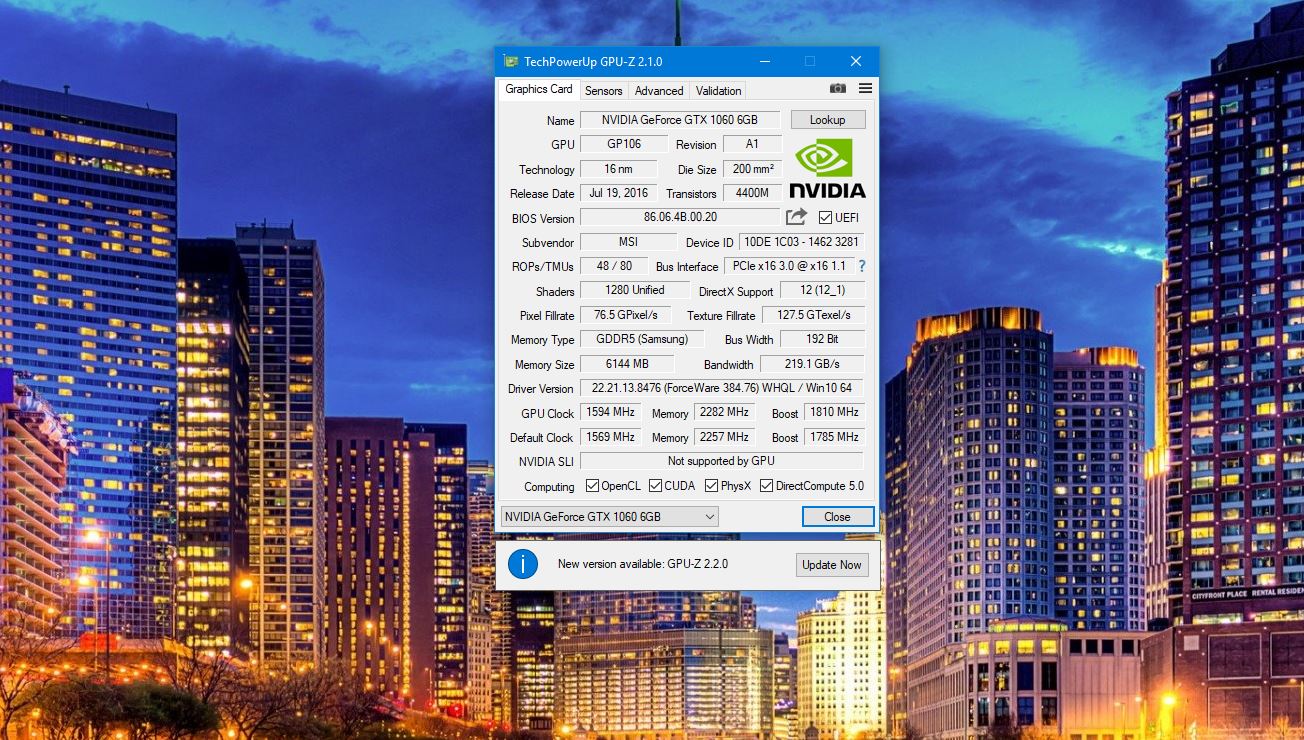The height and width of the screenshot is (740, 1304).
Task: Click the Shaders field 1280 Unified
Action: click(635, 290)
